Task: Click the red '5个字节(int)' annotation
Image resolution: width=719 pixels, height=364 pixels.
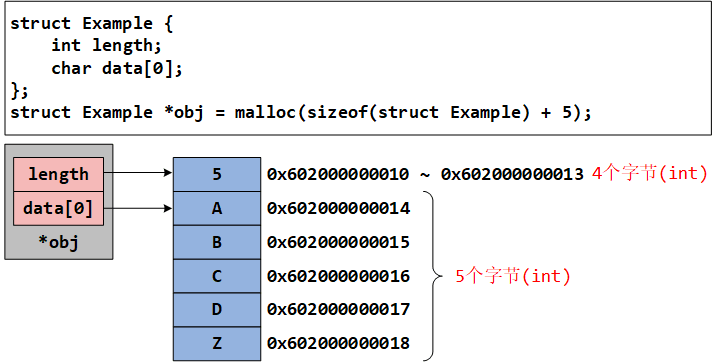Action: [x=513, y=276]
